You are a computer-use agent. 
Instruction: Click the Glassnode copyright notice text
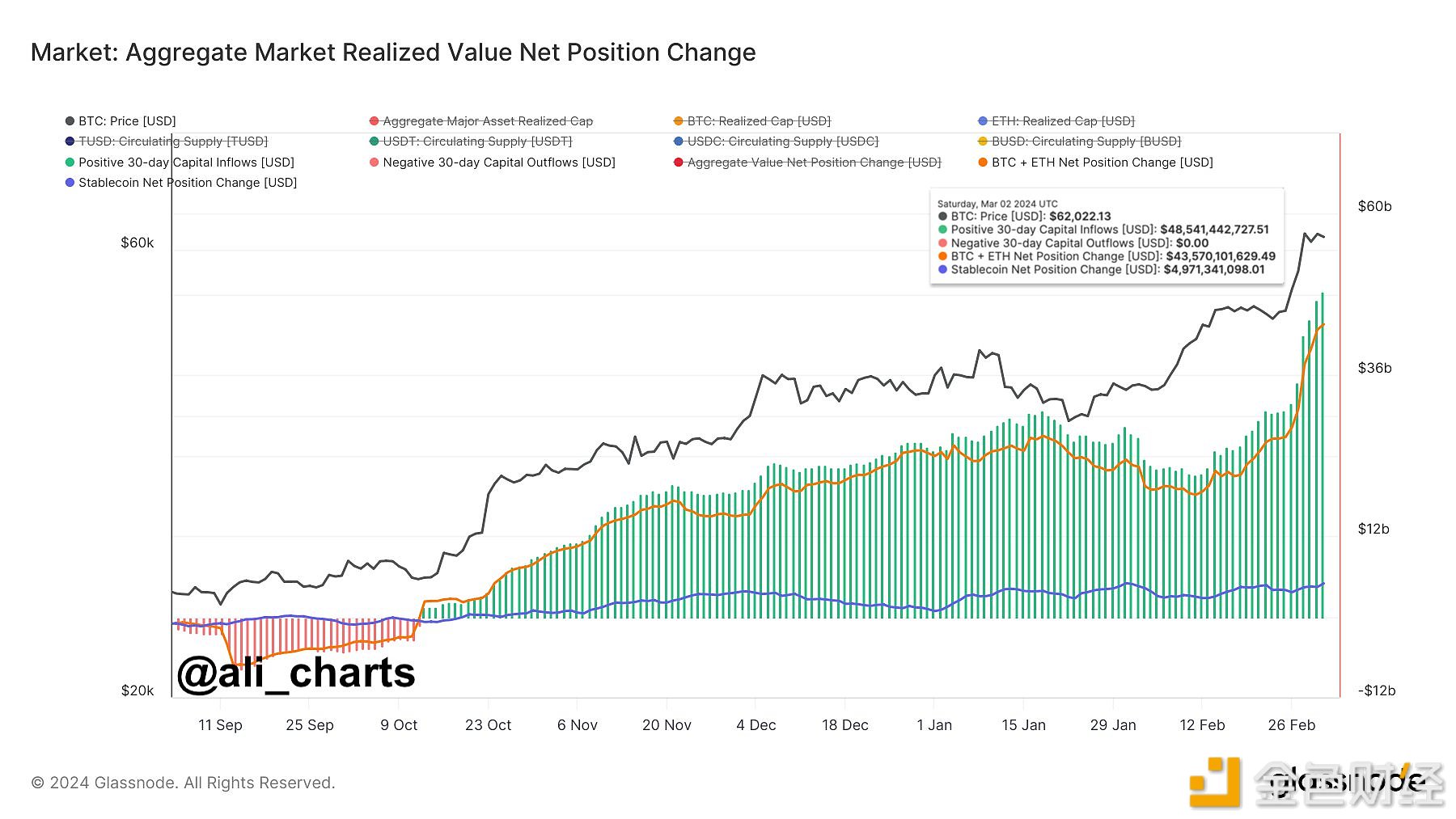tap(183, 783)
